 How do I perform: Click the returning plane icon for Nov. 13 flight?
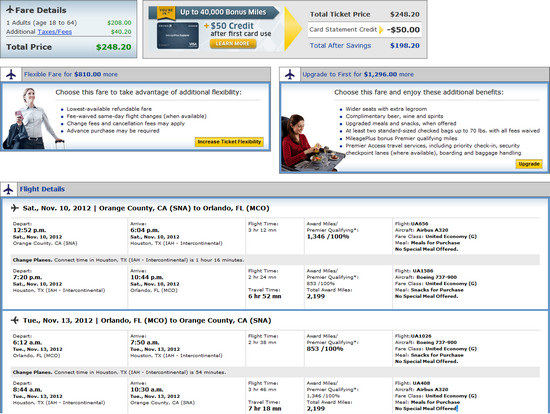pyautogui.click(x=15, y=320)
